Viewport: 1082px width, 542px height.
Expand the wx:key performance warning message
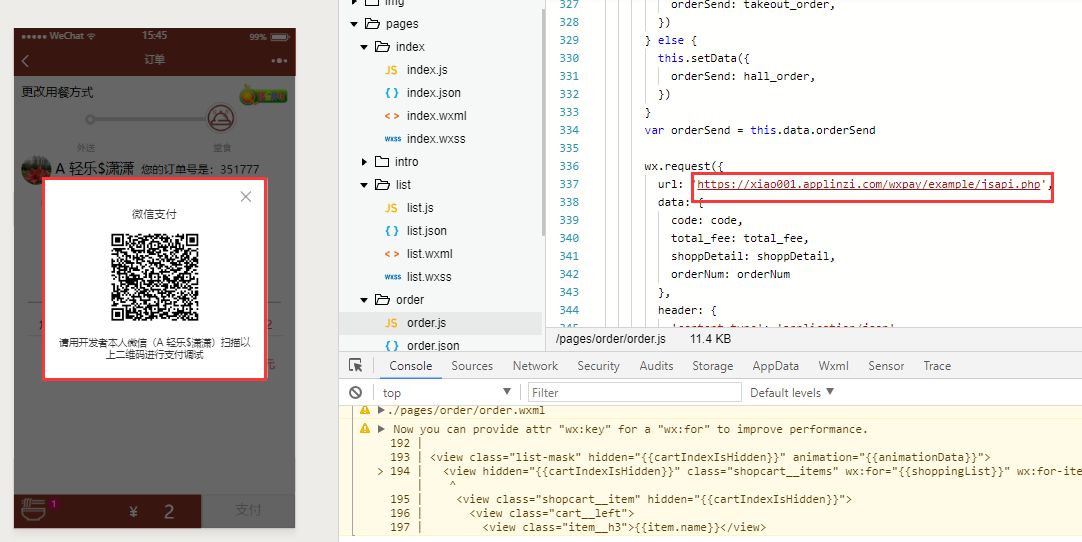pos(381,429)
